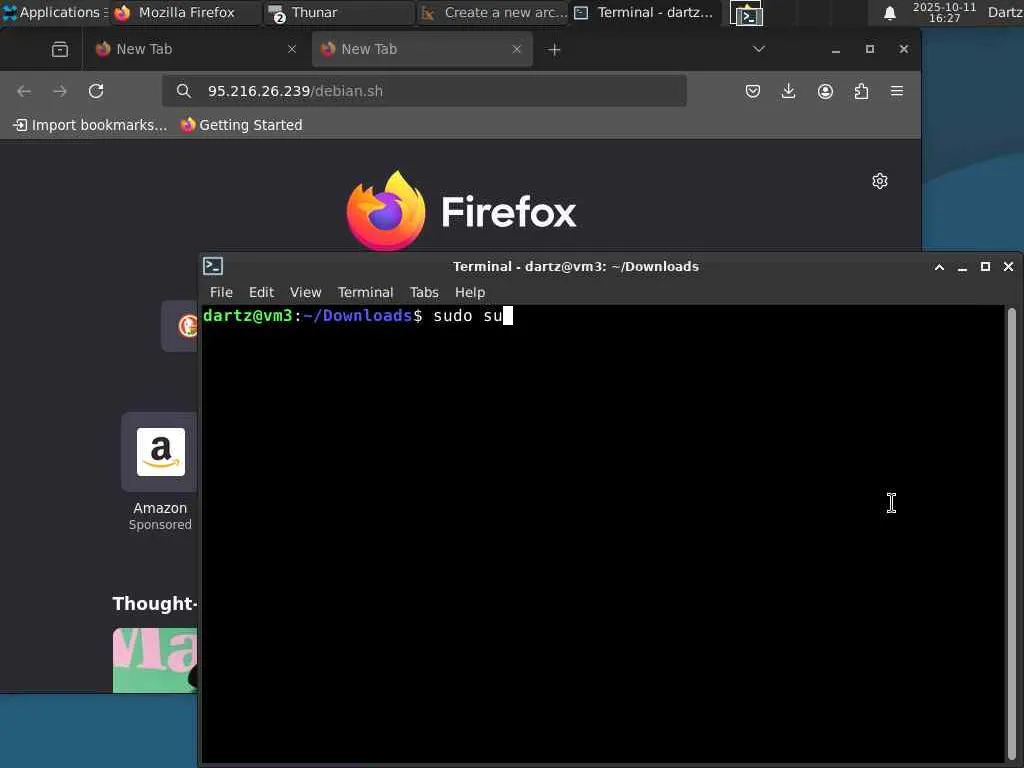
Task: Switch to Mozilla Firefox in the taskbar
Action: [x=186, y=12]
